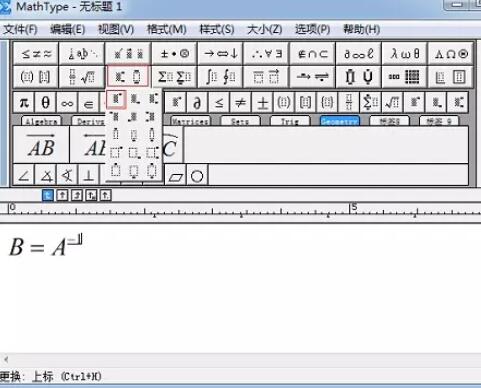
Task: Insert pi symbol from small bar
Action: 24,102
